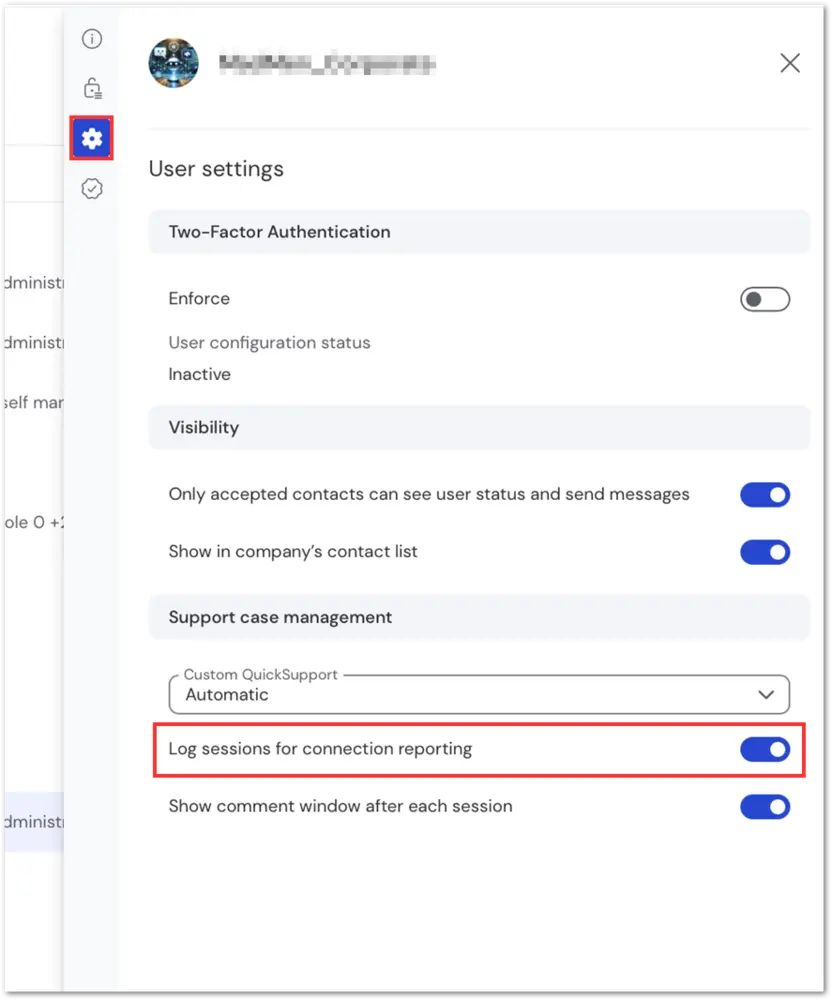This screenshot has height=1000, width=832.
Task: Click the 'ole 0 +' row in background list
Action: [34, 522]
